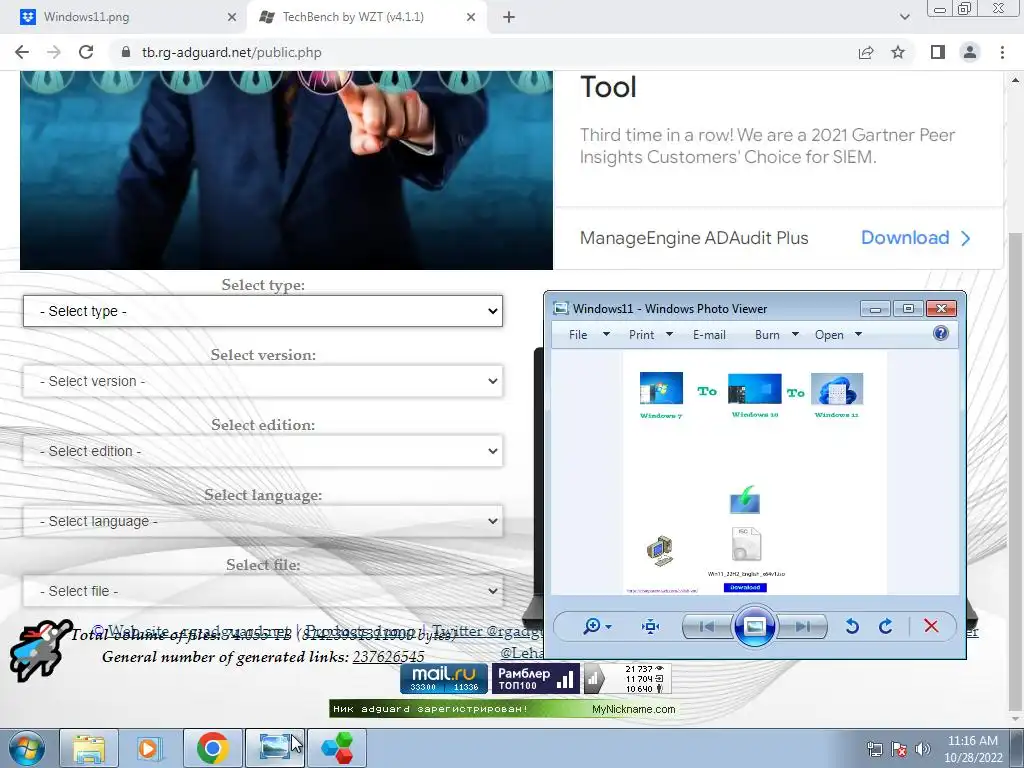The image size is (1024, 768).
Task: Open Windows Start button
Action: pyautogui.click(x=27, y=748)
